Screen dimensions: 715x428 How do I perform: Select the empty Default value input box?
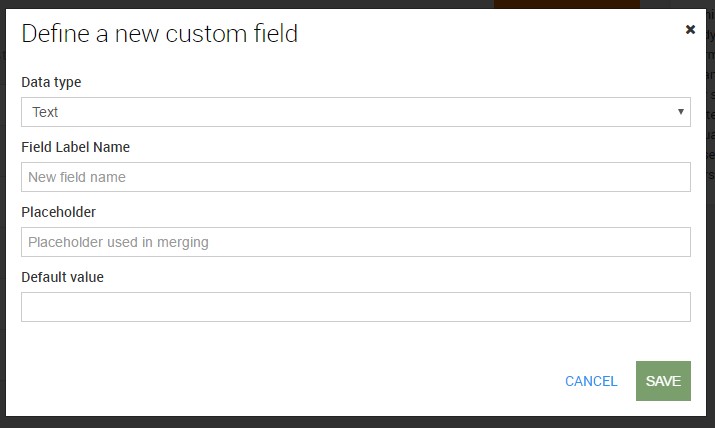pyautogui.click(x=356, y=307)
